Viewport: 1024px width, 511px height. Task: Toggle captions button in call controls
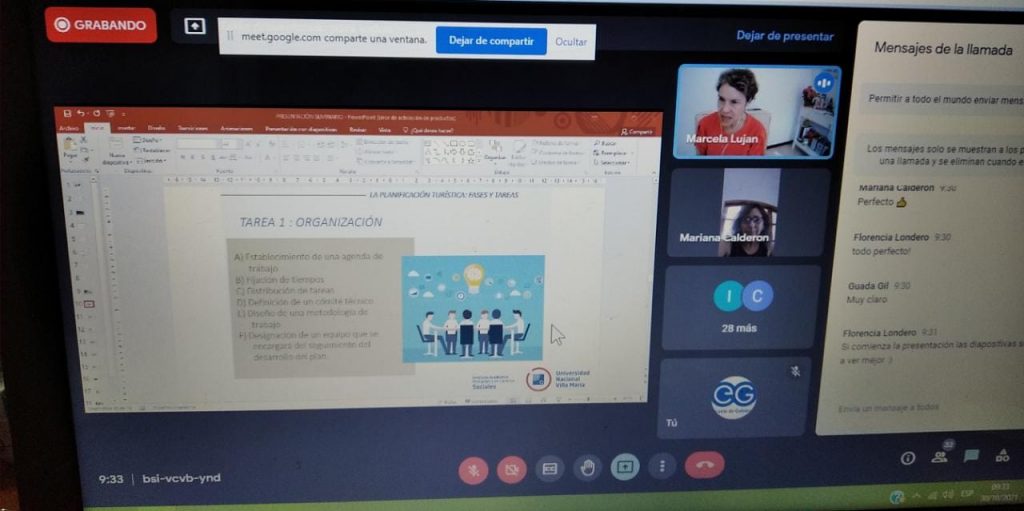point(549,468)
